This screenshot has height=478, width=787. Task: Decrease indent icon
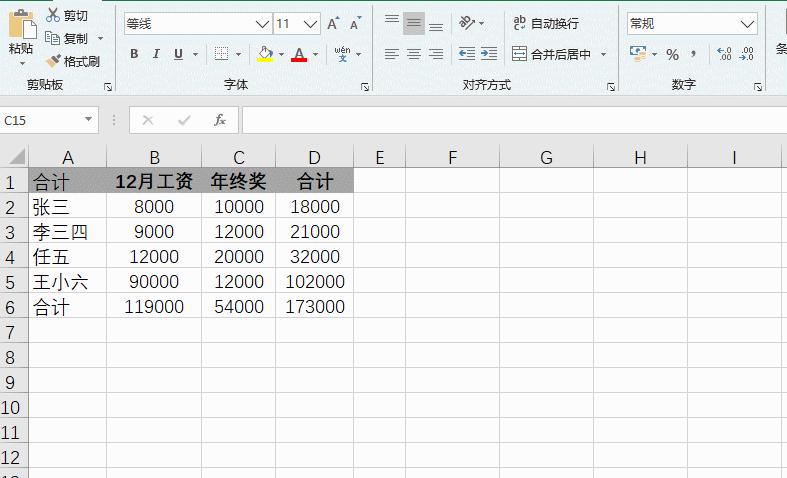click(467, 54)
